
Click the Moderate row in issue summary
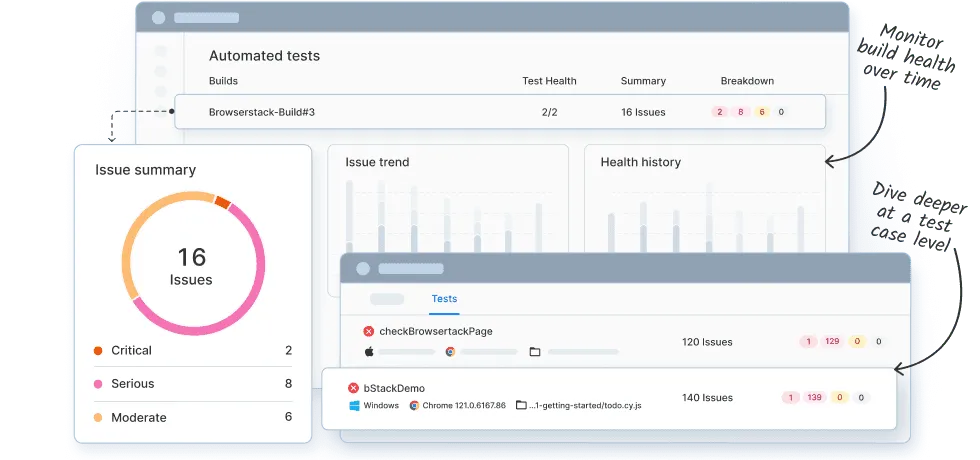(x=193, y=418)
